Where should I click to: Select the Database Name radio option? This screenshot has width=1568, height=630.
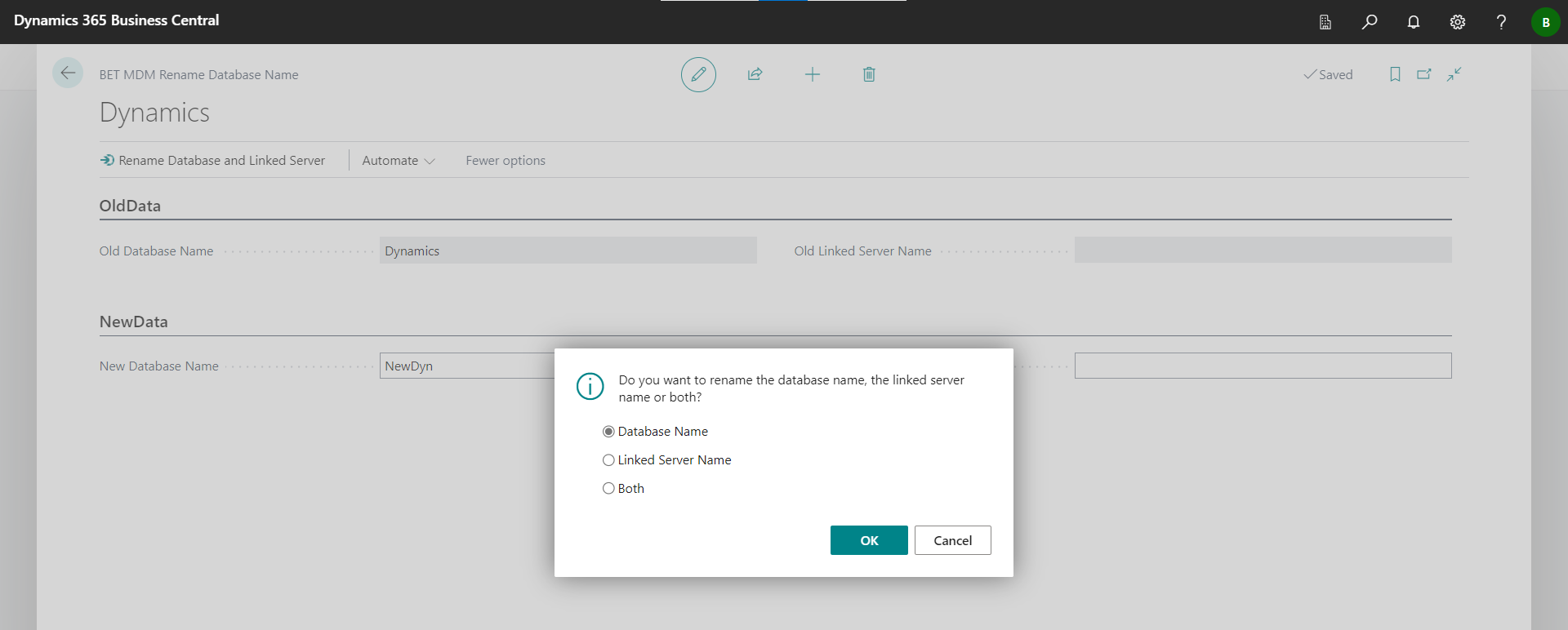608,432
